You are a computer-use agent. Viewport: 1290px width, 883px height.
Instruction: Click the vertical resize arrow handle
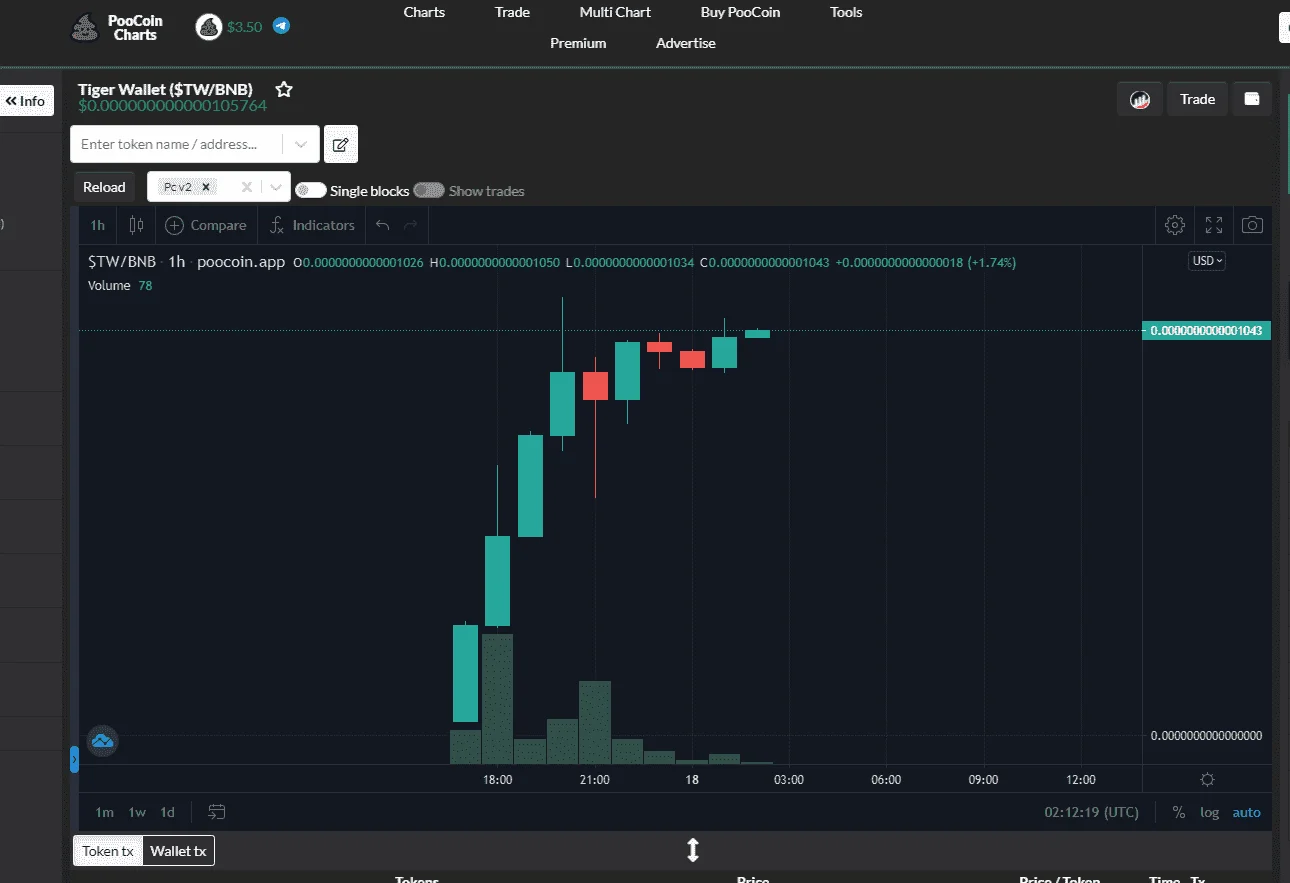click(692, 850)
